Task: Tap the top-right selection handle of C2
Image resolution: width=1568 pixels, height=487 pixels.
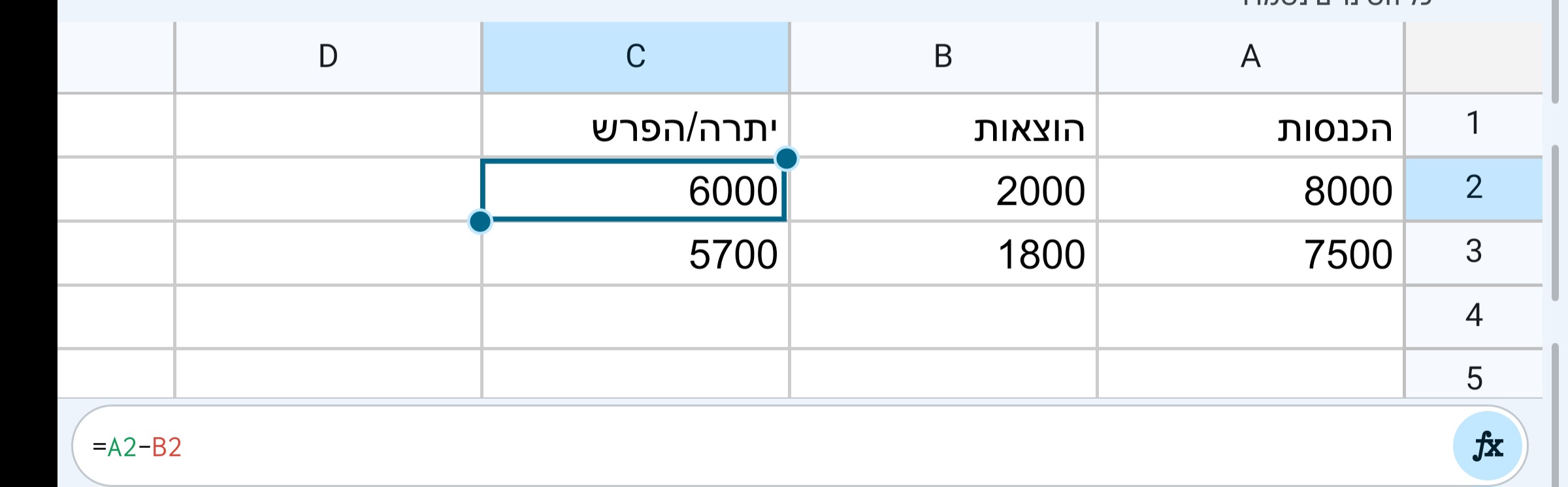Action: pyautogui.click(x=787, y=158)
